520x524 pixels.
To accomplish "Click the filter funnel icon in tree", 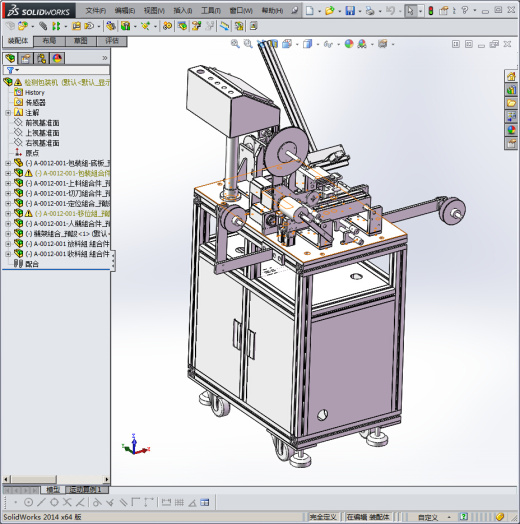I will tap(10, 70).
